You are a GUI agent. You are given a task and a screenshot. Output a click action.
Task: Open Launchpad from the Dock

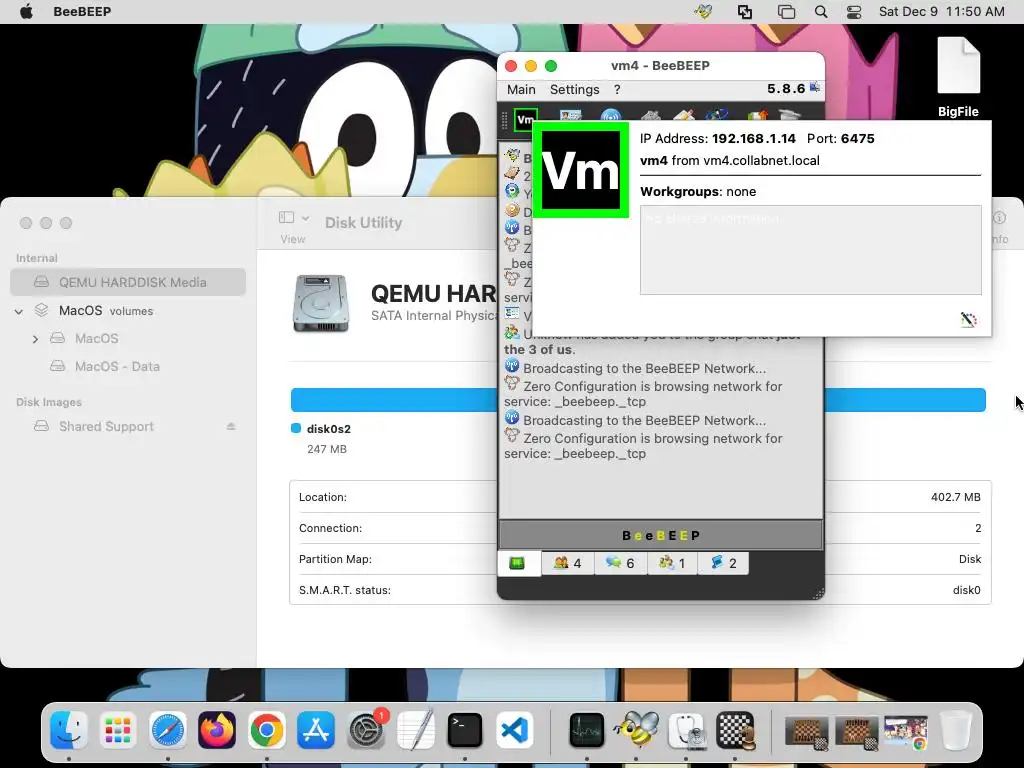tap(118, 729)
